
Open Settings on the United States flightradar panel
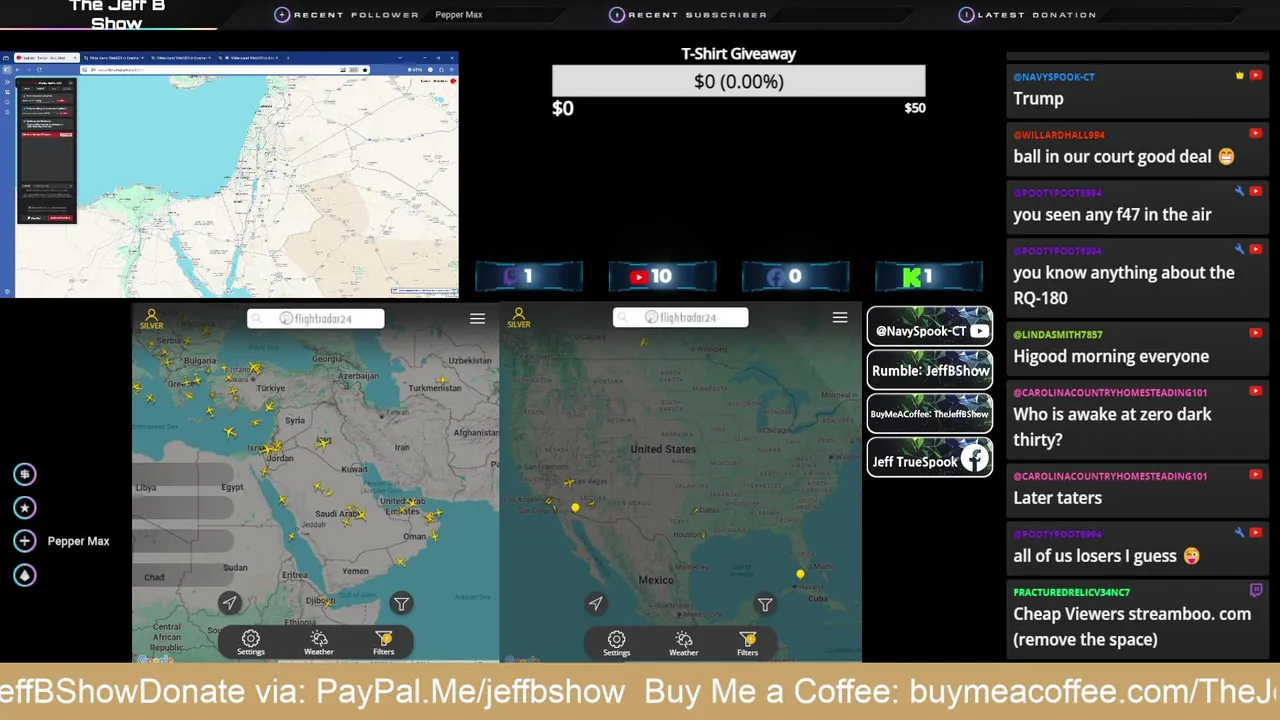(616, 643)
